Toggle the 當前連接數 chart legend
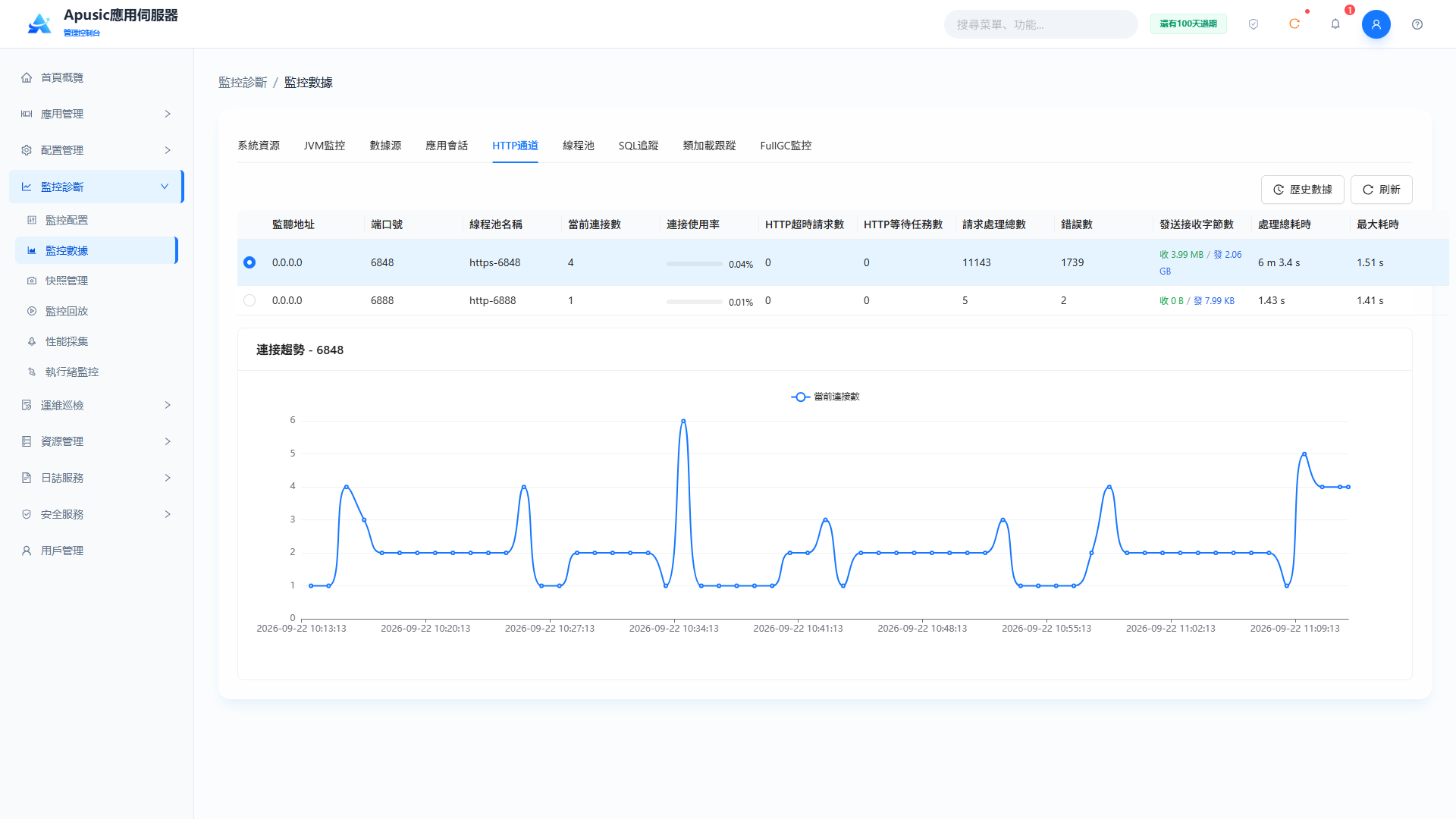Viewport: 1456px width, 819px height. [825, 397]
